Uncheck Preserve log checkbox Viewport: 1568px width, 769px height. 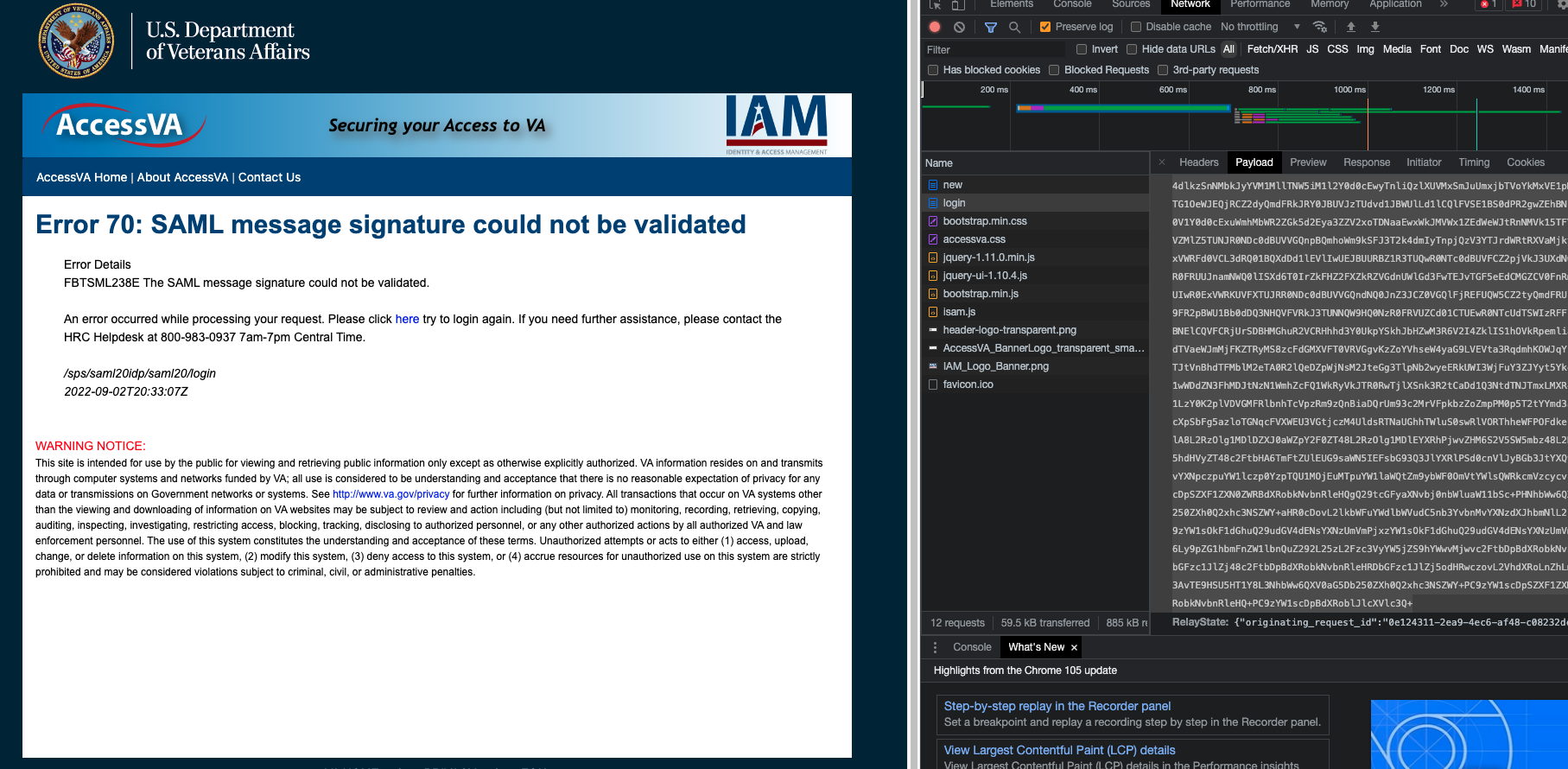tap(1045, 27)
